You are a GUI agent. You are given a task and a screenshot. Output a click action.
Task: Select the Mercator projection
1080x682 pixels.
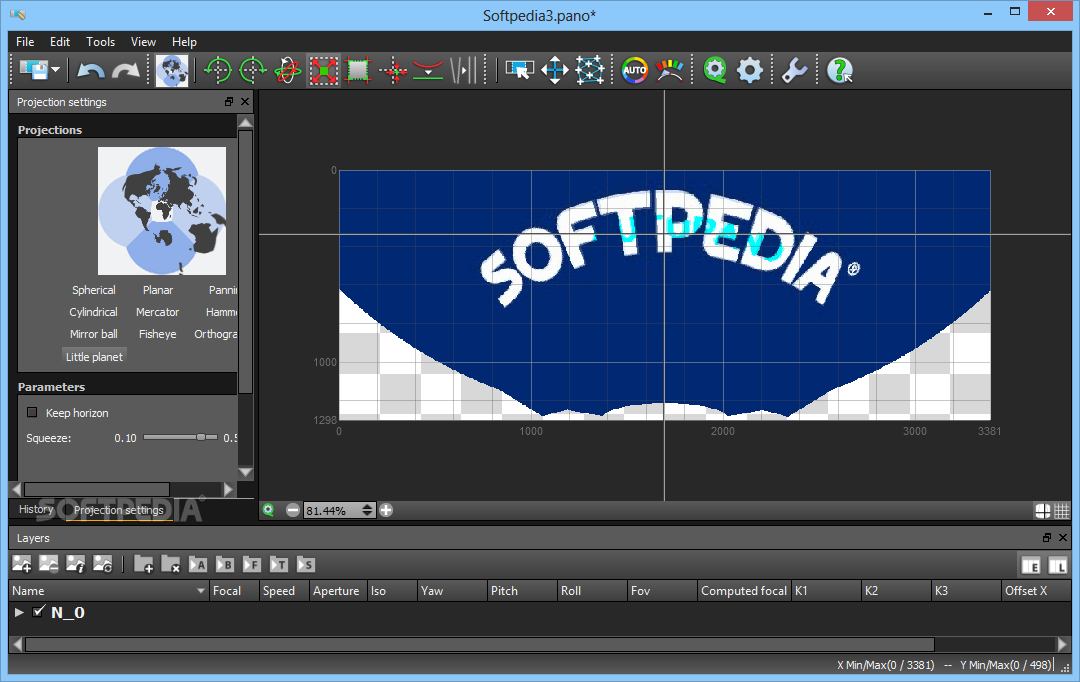[x=157, y=312]
